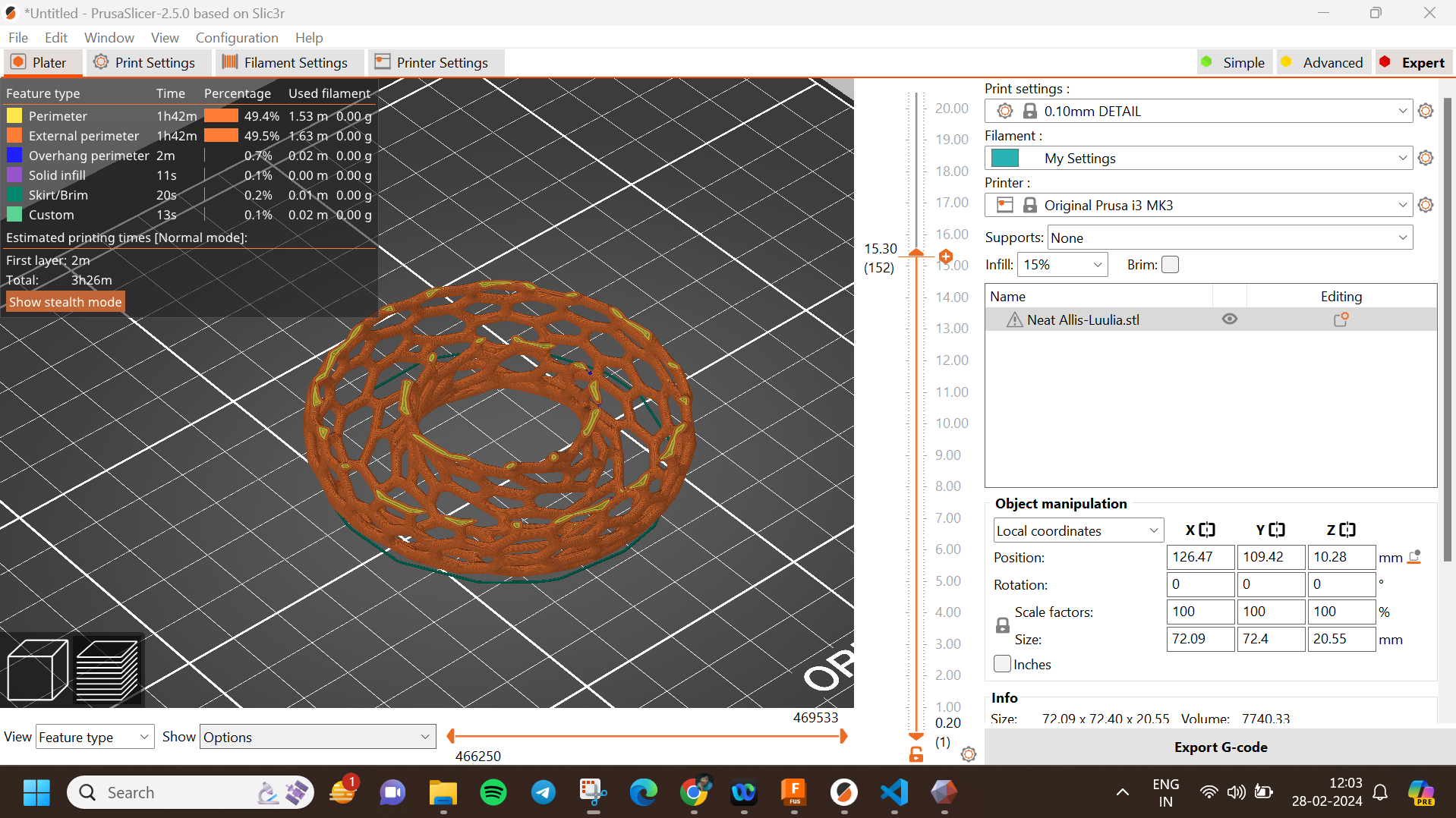This screenshot has height=818, width=1456.
Task: Open View Feature type dropdown
Action: pos(95,737)
